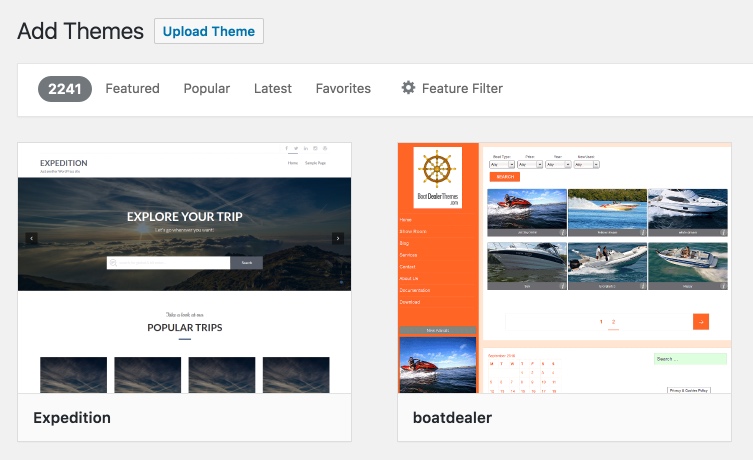Click the 2241 theme count badge
This screenshot has height=460, width=753.
pyautogui.click(x=65, y=88)
